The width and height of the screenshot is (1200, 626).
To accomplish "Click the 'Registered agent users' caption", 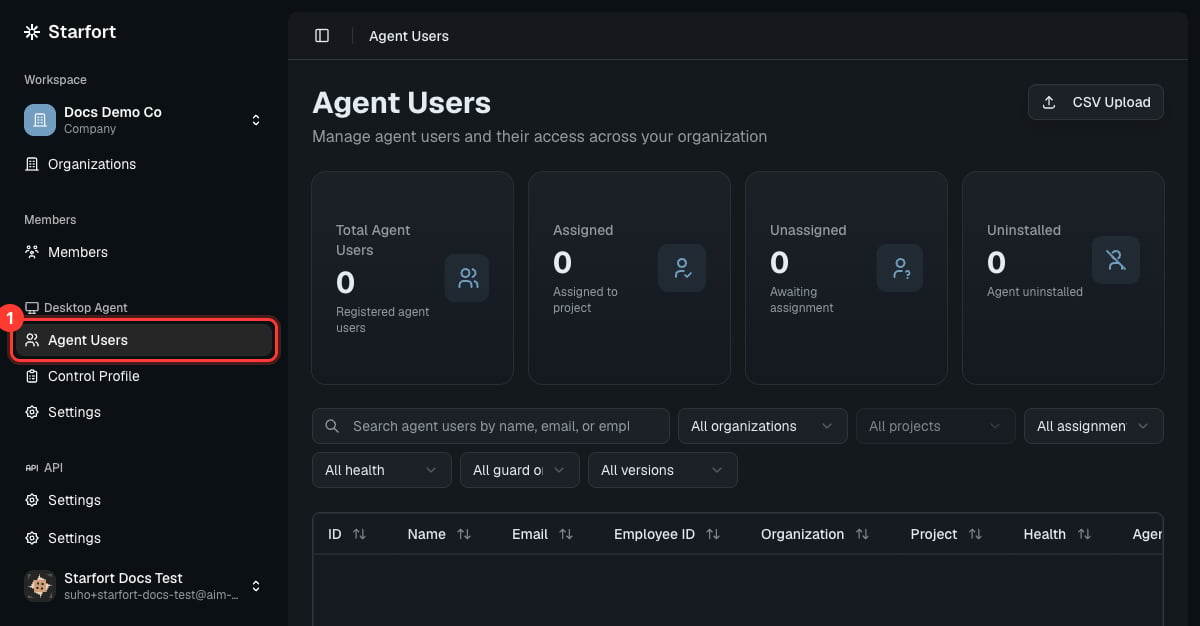I will [x=383, y=320].
